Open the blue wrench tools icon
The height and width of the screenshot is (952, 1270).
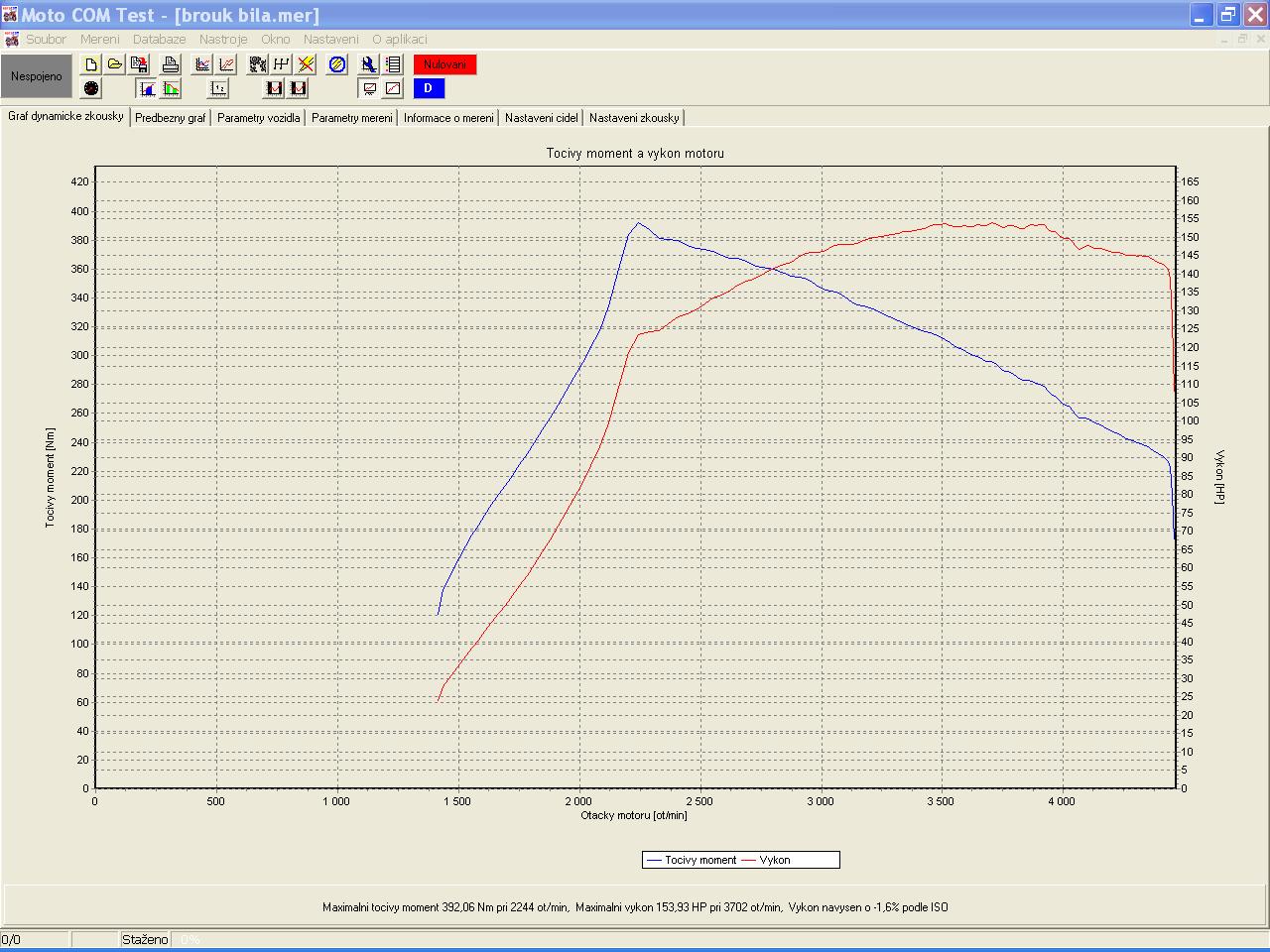369,64
